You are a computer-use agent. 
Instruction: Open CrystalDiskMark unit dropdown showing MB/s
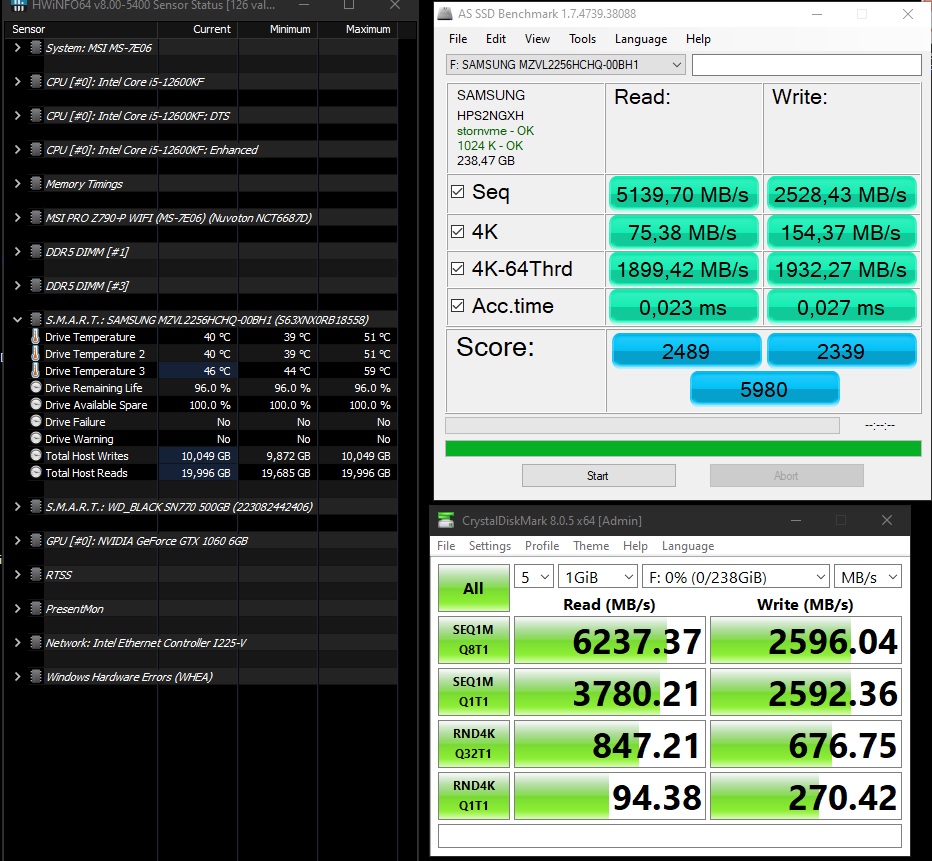click(868, 577)
